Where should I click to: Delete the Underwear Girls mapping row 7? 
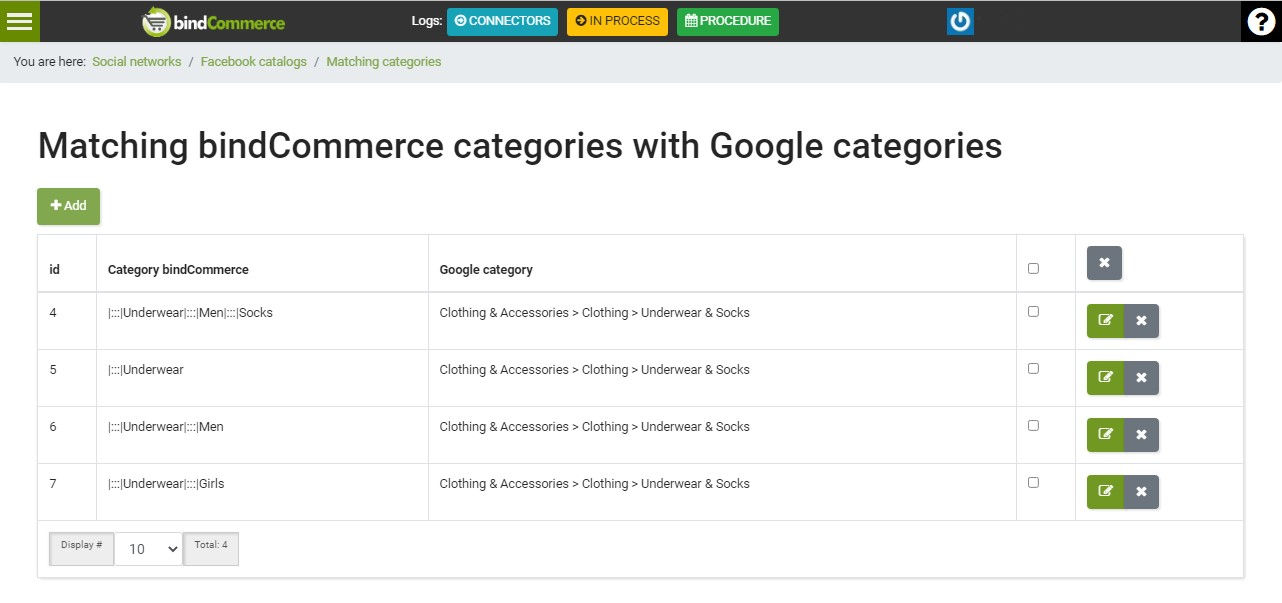point(1141,492)
